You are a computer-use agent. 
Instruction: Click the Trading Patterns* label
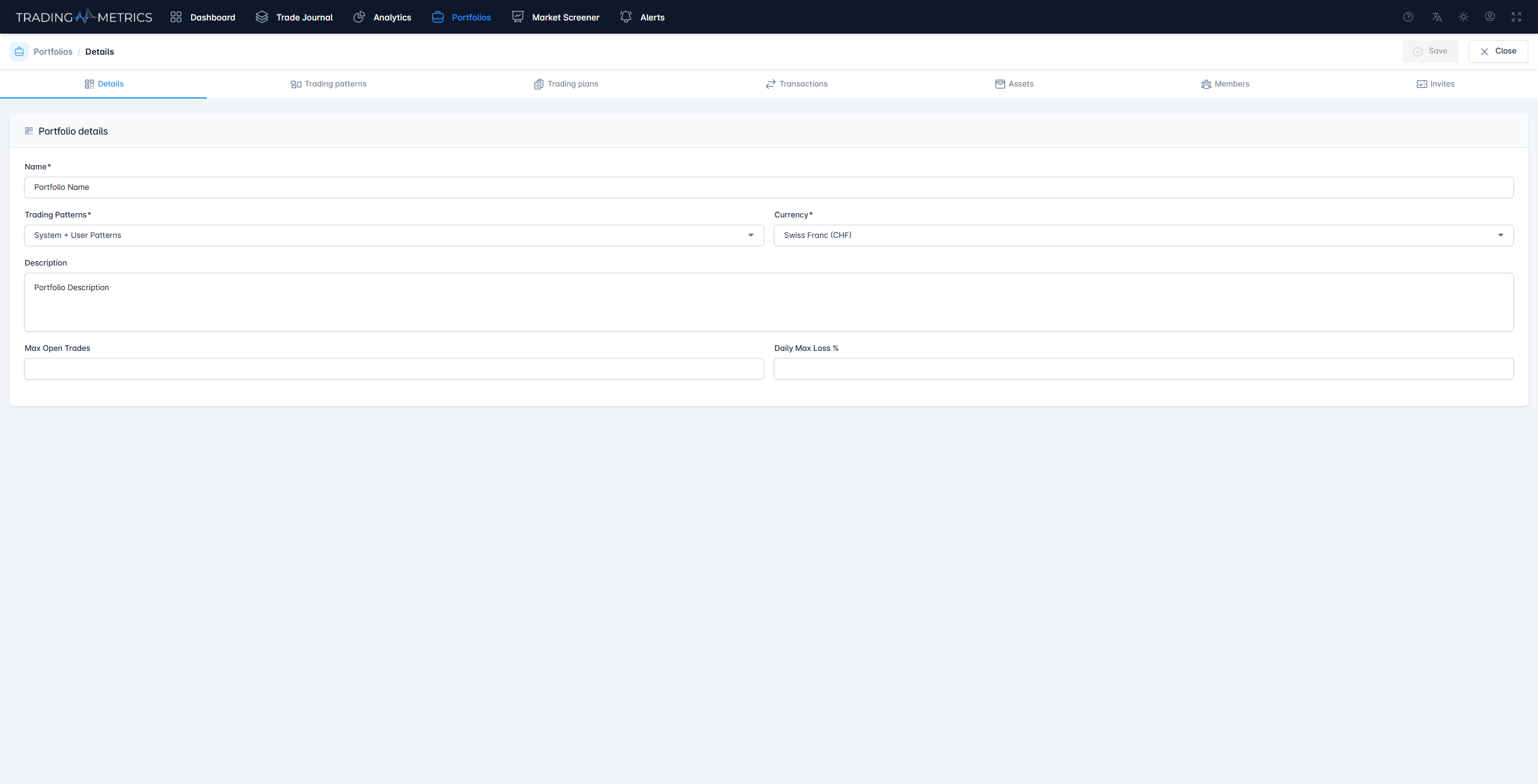pyautogui.click(x=58, y=215)
